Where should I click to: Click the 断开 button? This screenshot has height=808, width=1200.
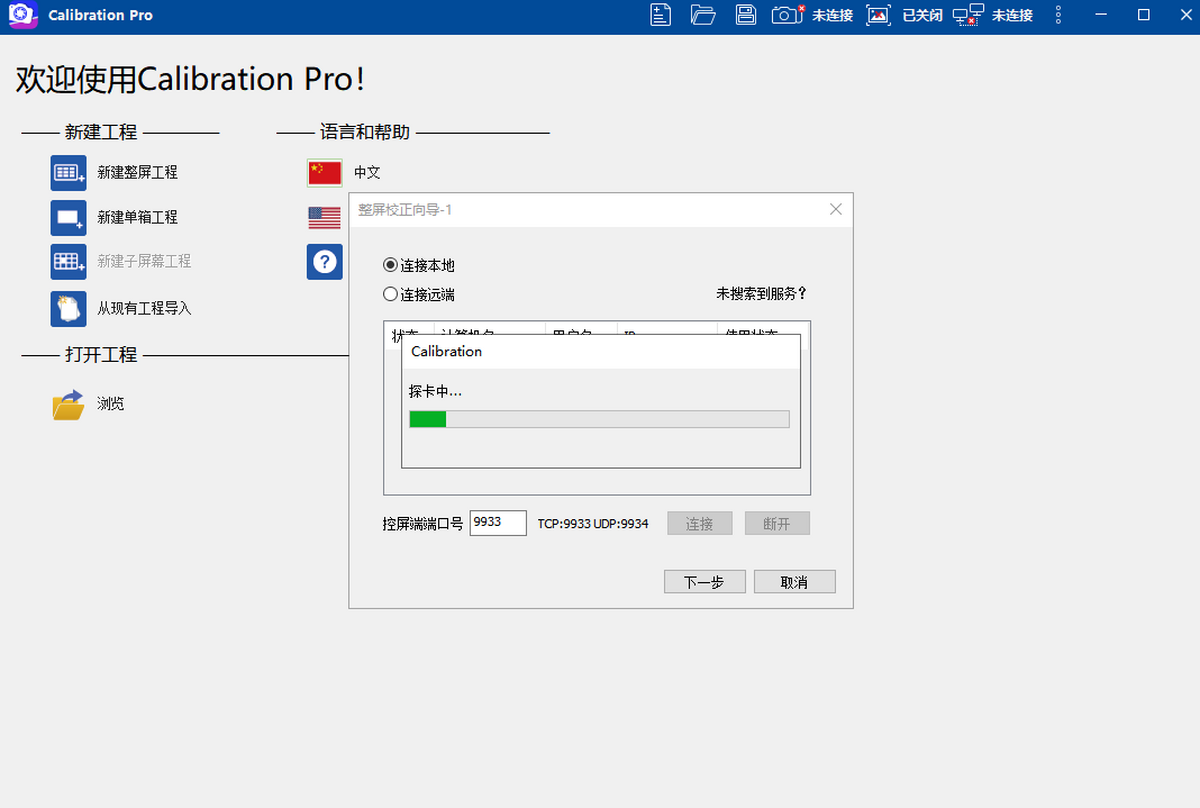[x=777, y=523]
